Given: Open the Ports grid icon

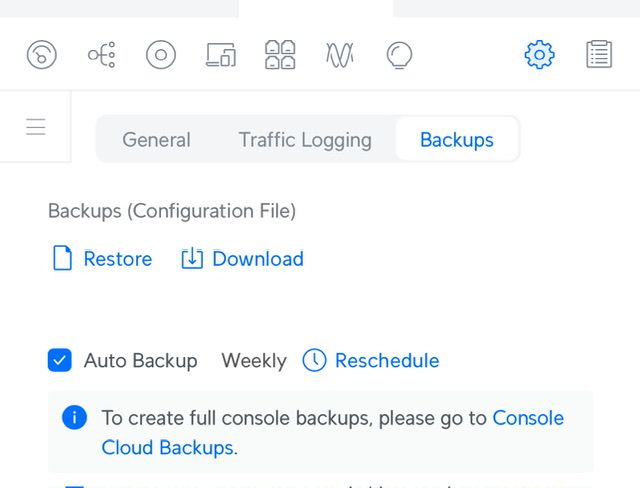Looking at the screenshot, I should 280,54.
